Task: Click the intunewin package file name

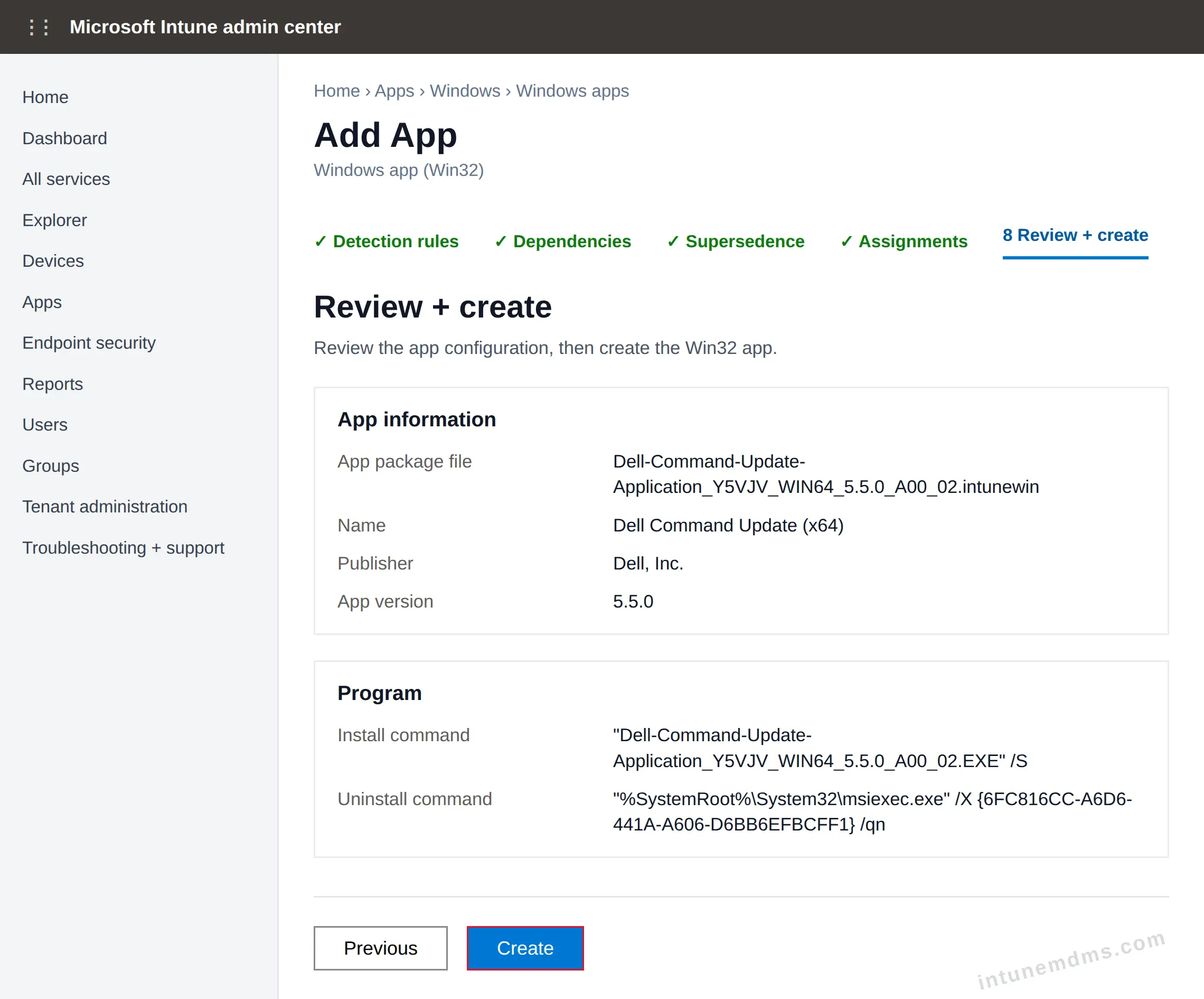Action: pyautogui.click(x=826, y=474)
